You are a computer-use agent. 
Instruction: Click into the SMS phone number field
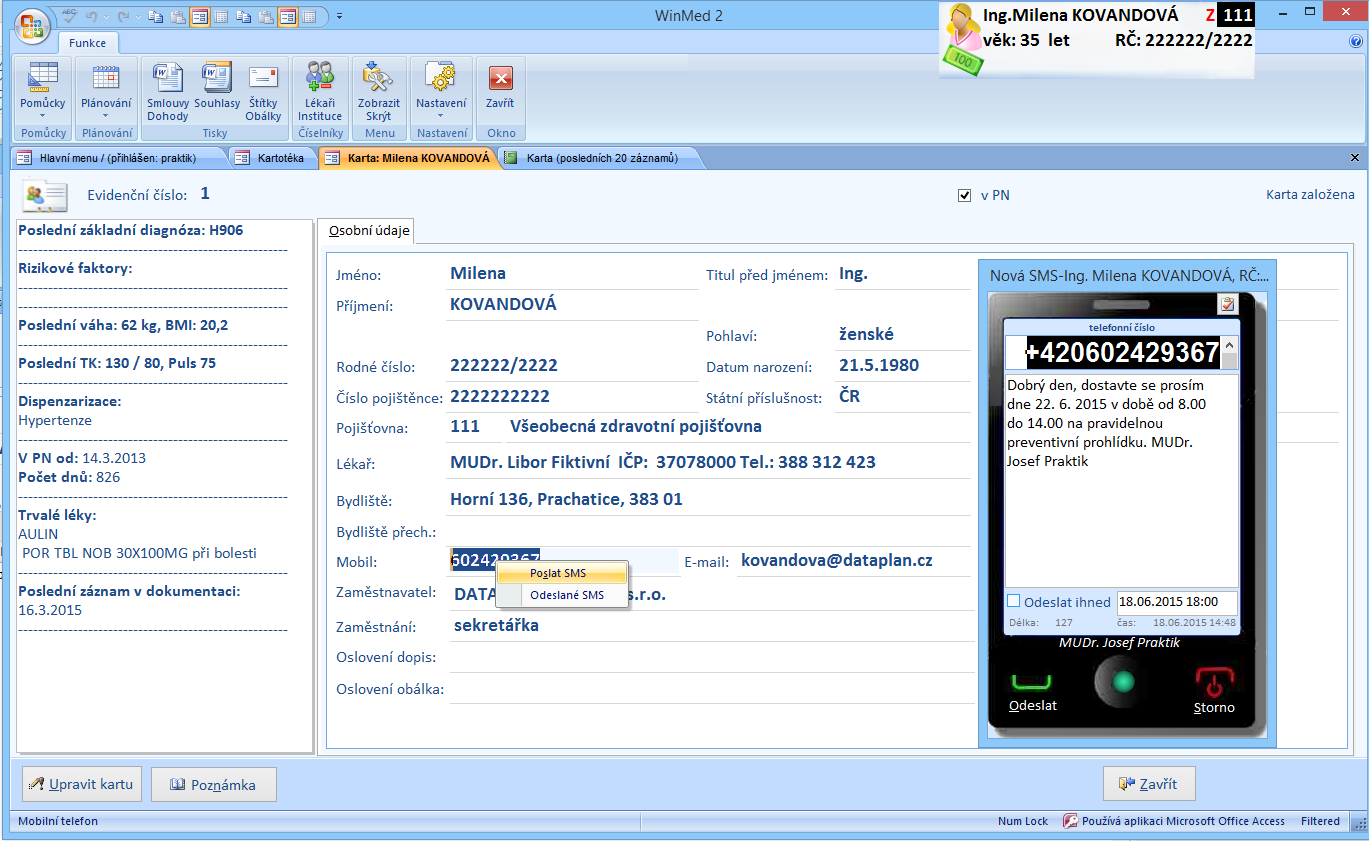point(1113,353)
